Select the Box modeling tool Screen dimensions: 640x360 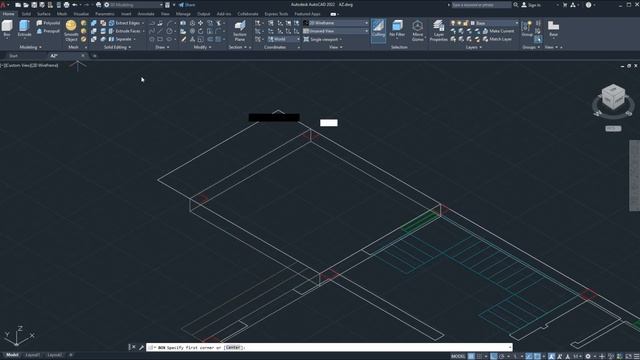pos(7,29)
